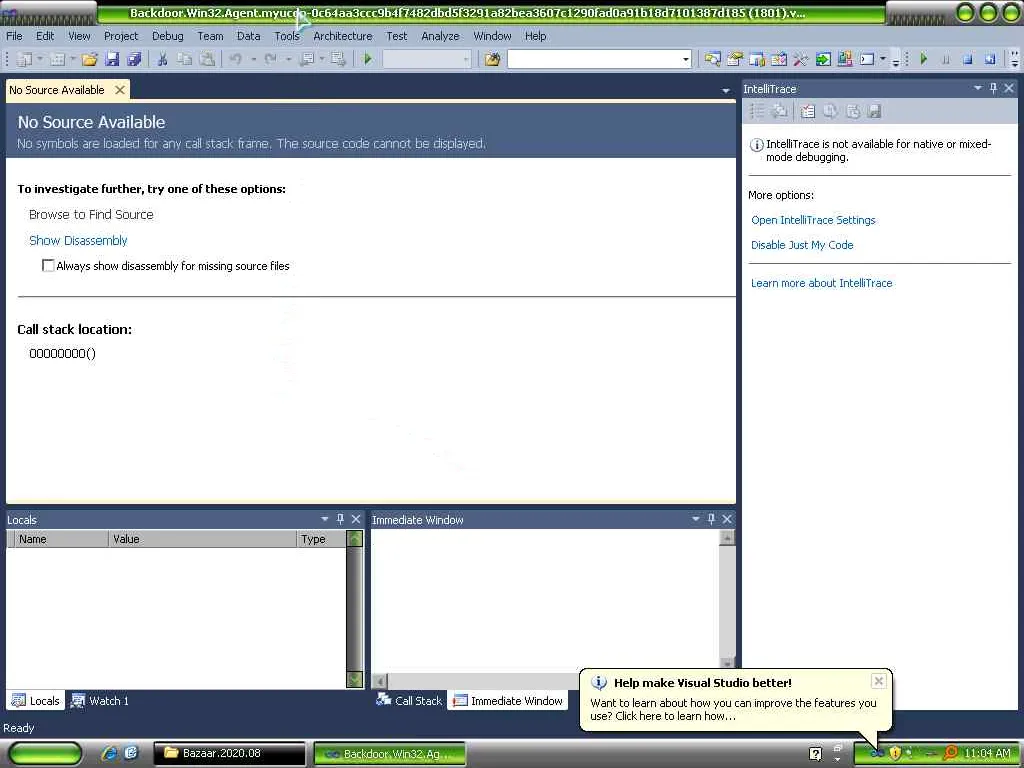
Task: Select the Immediate Window tab
Action: [x=507, y=701]
